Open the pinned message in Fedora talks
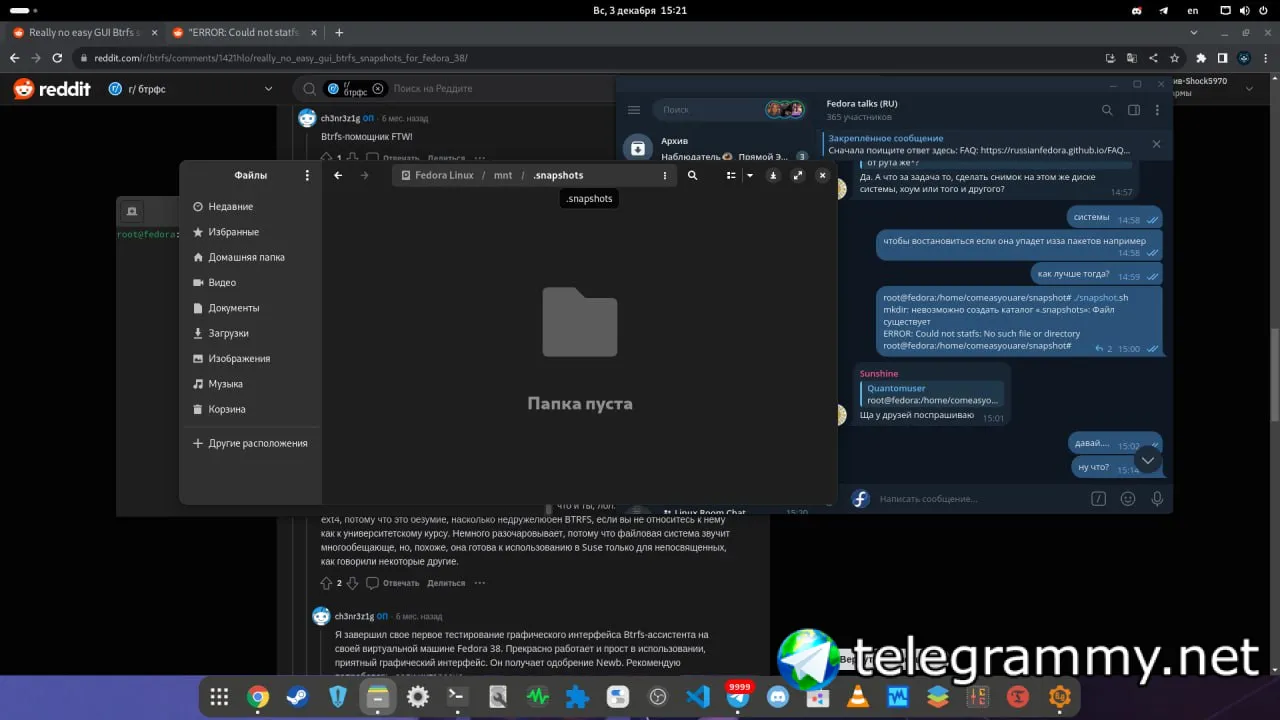This screenshot has width=1280, height=720. pos(980,144)
